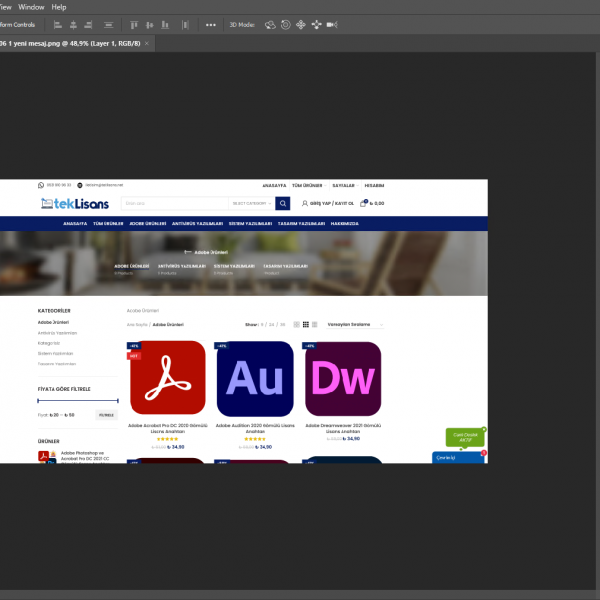Click Adobe Ürünleri in the blue navigation bar
Image resolution: width=600 pixels, height=600 pixels.
148,223
